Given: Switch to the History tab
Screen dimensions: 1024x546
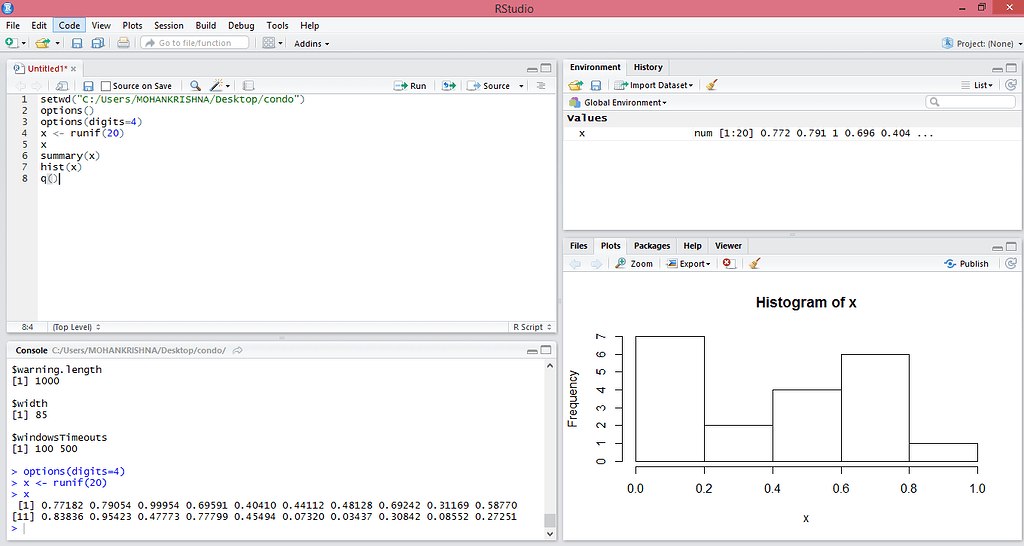Looking at the screenshot, I should click(648, 67).
